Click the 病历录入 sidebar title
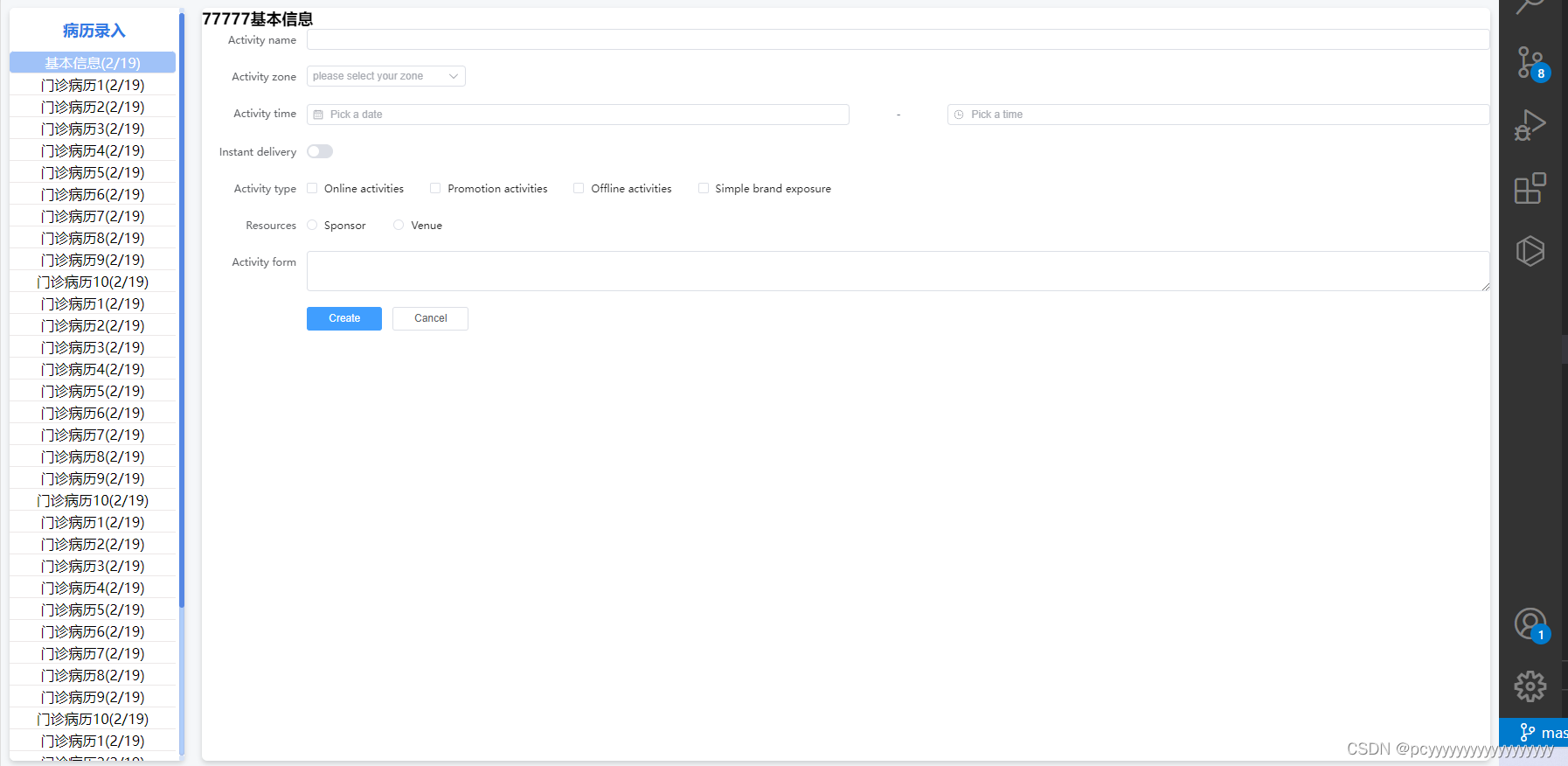The width and height of the screenshot is (1568, 766). (x=94, y=31)
